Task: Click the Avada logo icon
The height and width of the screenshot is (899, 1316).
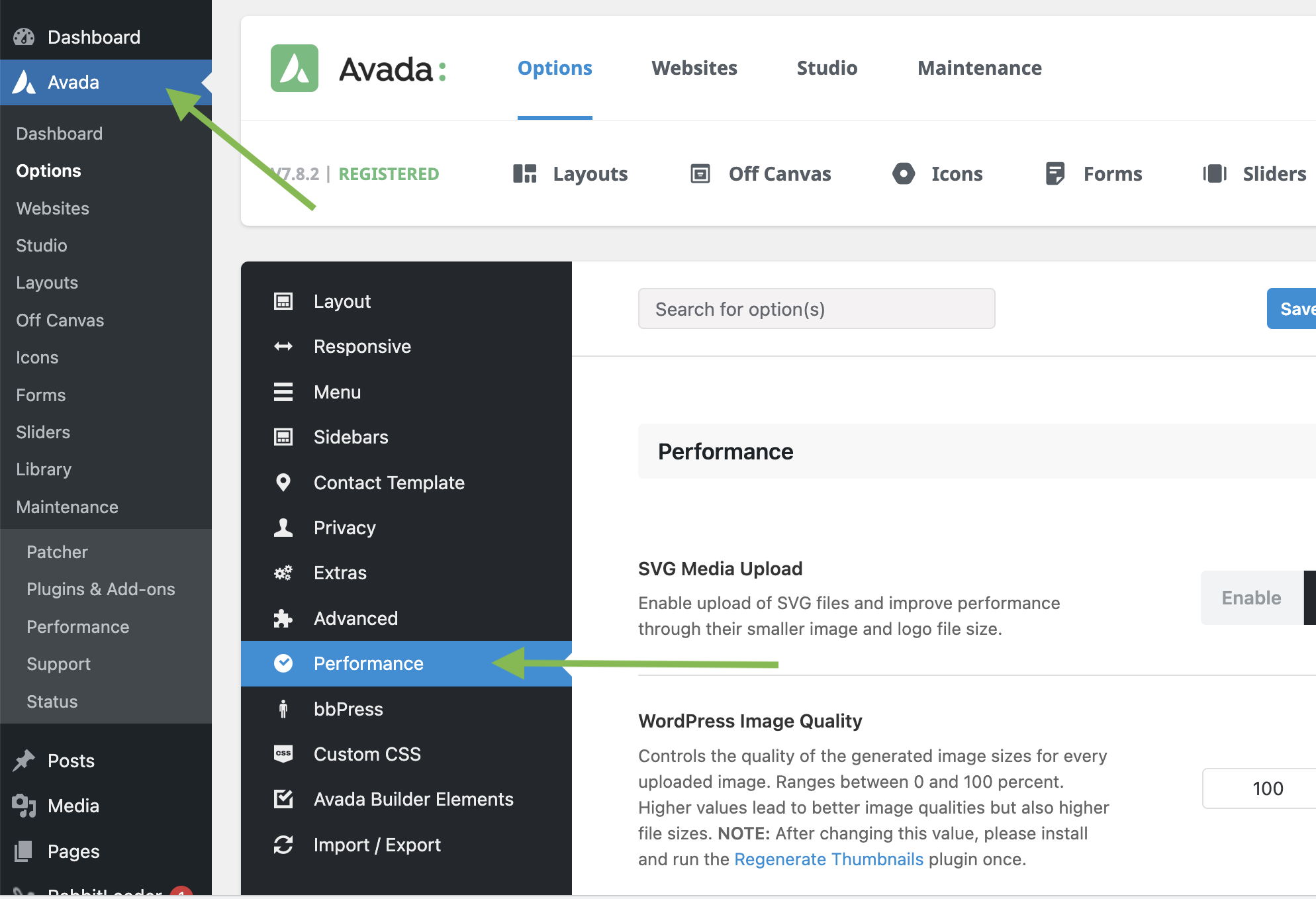Action: [x=294, y=68]
